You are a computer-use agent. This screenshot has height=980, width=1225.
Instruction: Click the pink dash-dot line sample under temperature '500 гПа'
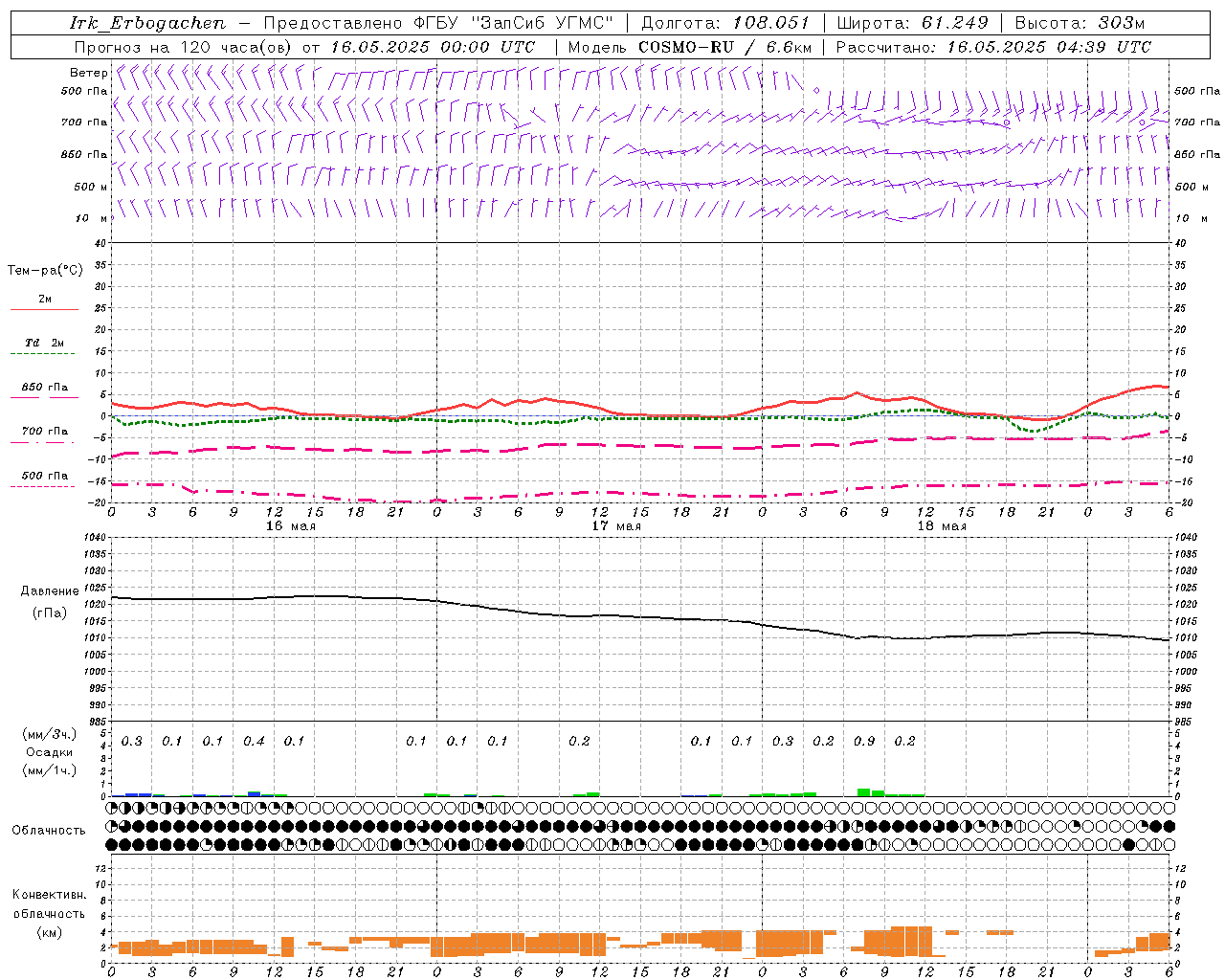pyautogui.click(x=42, y=486)
